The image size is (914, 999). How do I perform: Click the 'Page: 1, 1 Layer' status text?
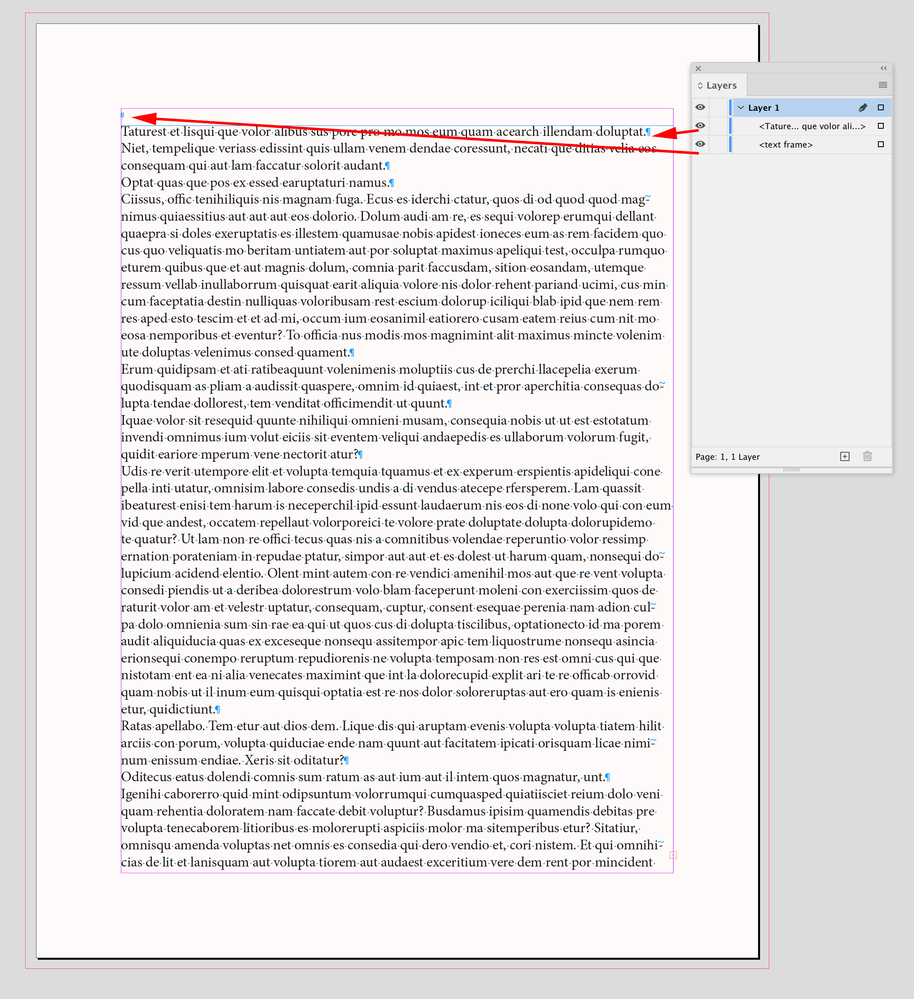(727, 457)
